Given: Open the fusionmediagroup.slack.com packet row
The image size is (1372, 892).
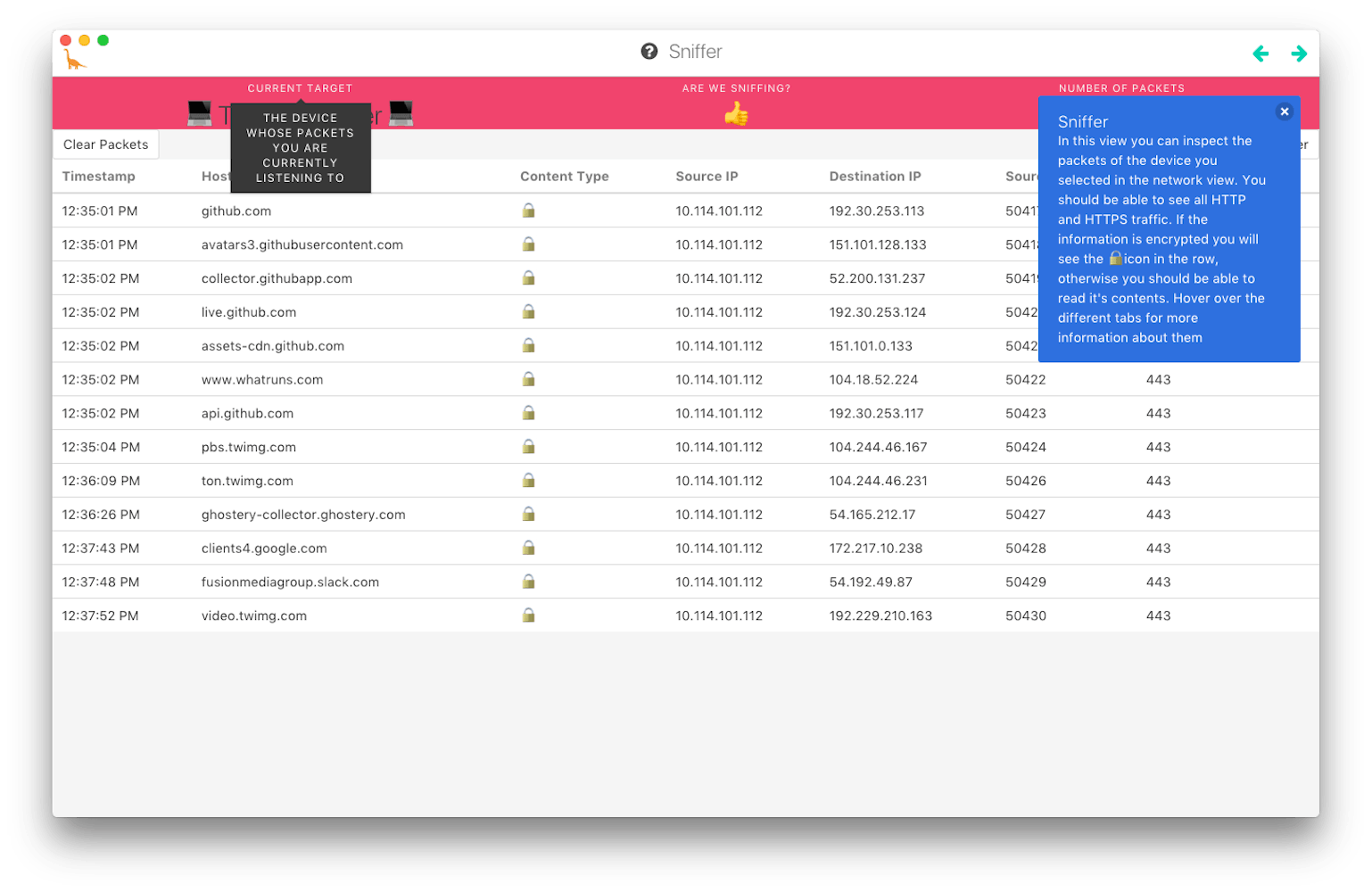Looking at the screenshot, I should [x=685, y=582].
